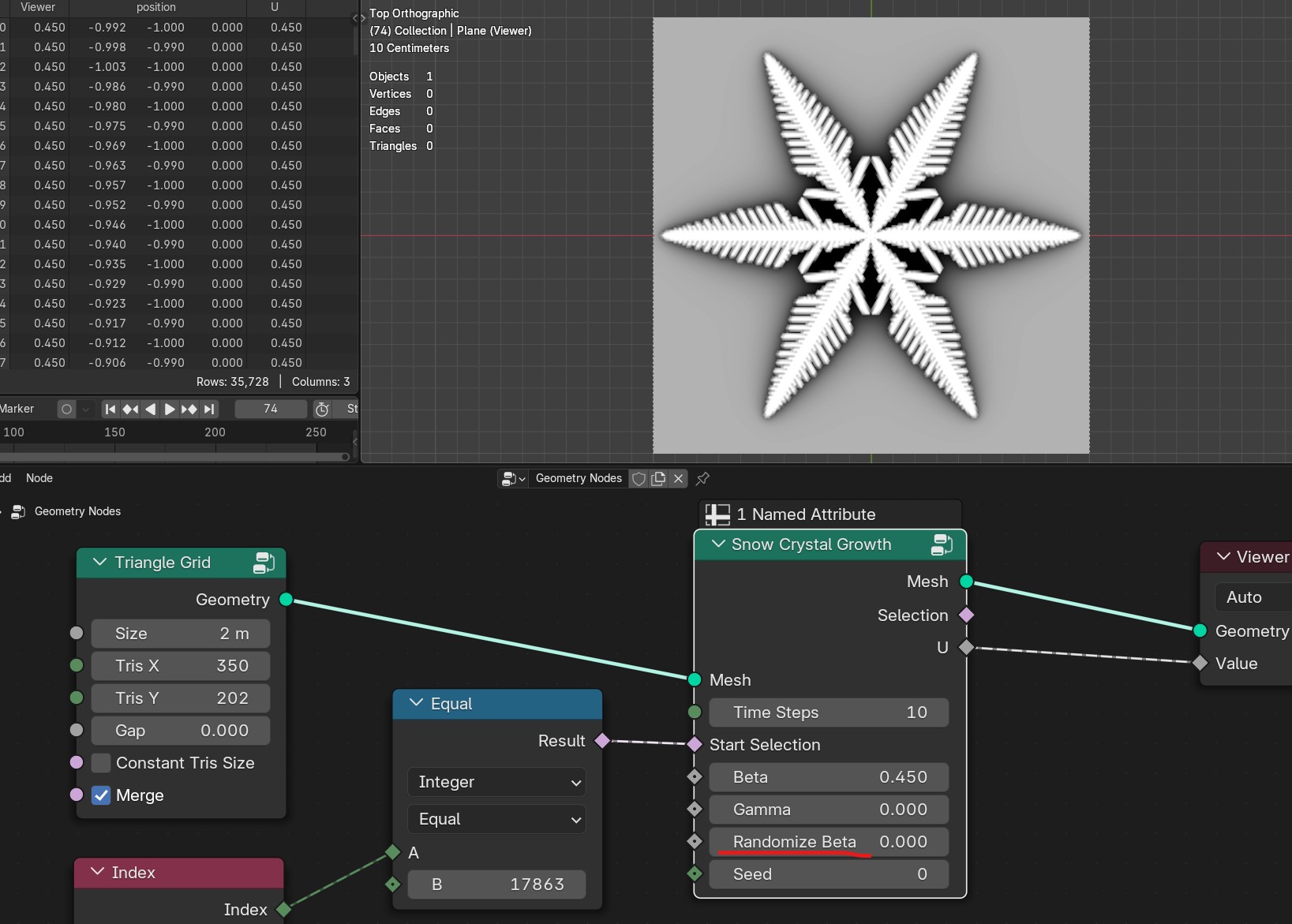This screenshot has height=924, width=1292.
Task: Play animation in reverse
Action: (150, 409)
